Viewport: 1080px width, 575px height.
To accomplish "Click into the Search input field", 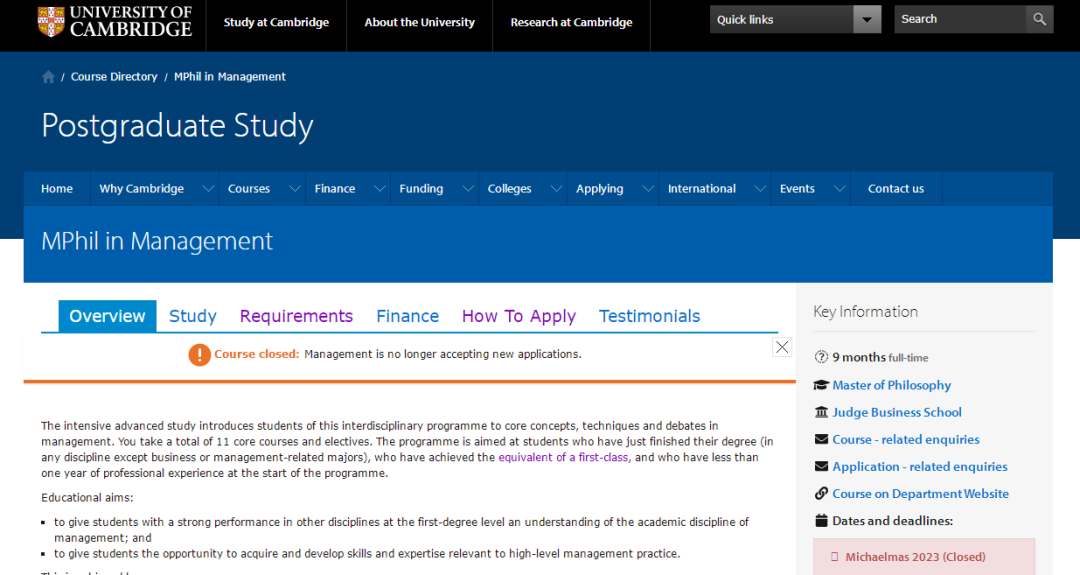I will coord(960,19).
